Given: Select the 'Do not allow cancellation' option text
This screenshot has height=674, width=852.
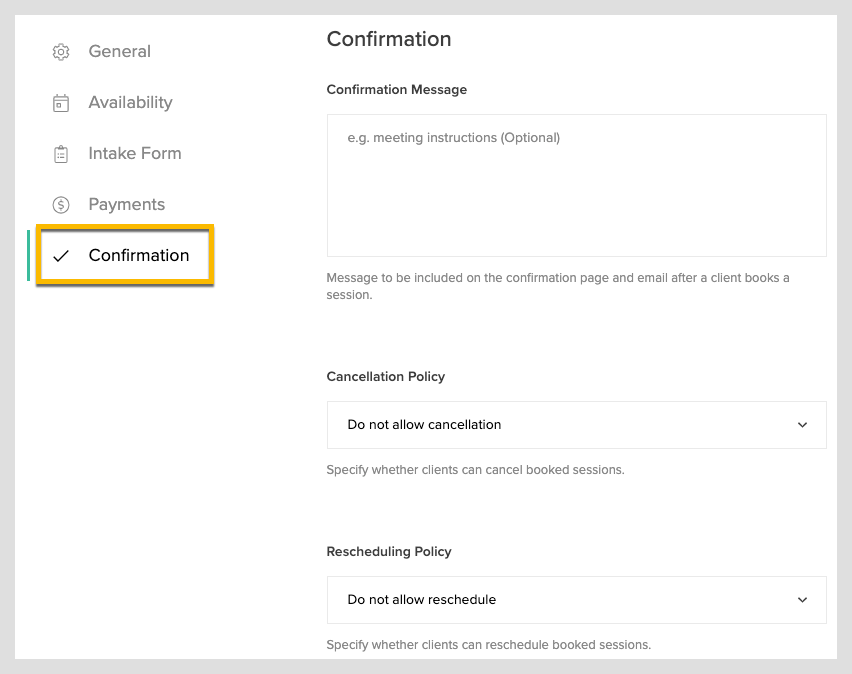Looking at the screenshot, I should tap(424, 425).
